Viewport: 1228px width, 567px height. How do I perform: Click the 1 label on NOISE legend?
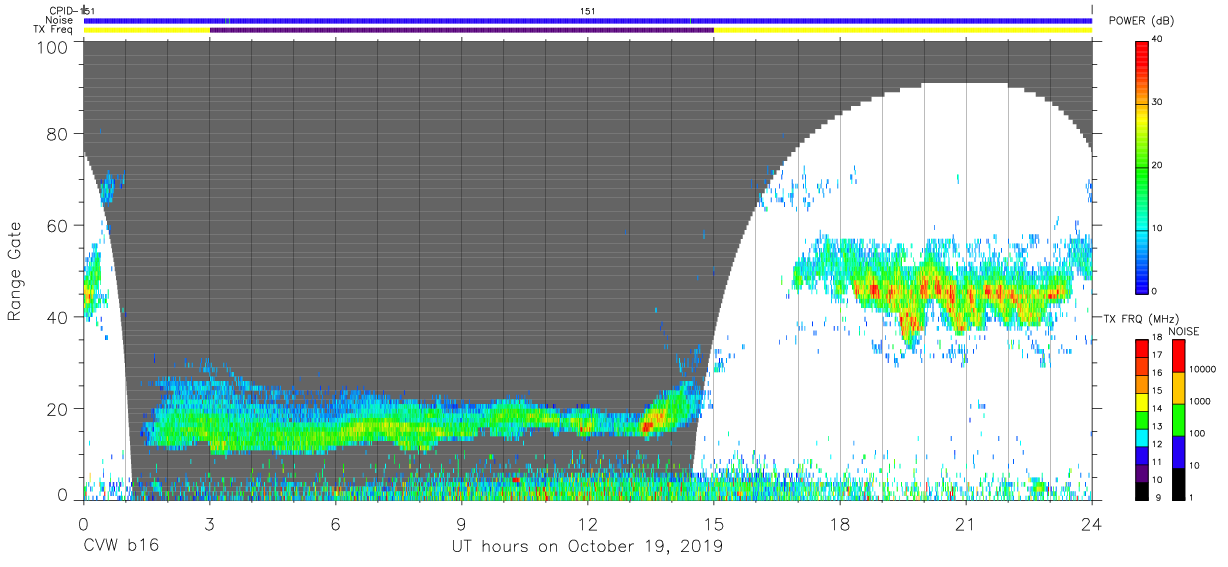click(x=1191, y=497)
